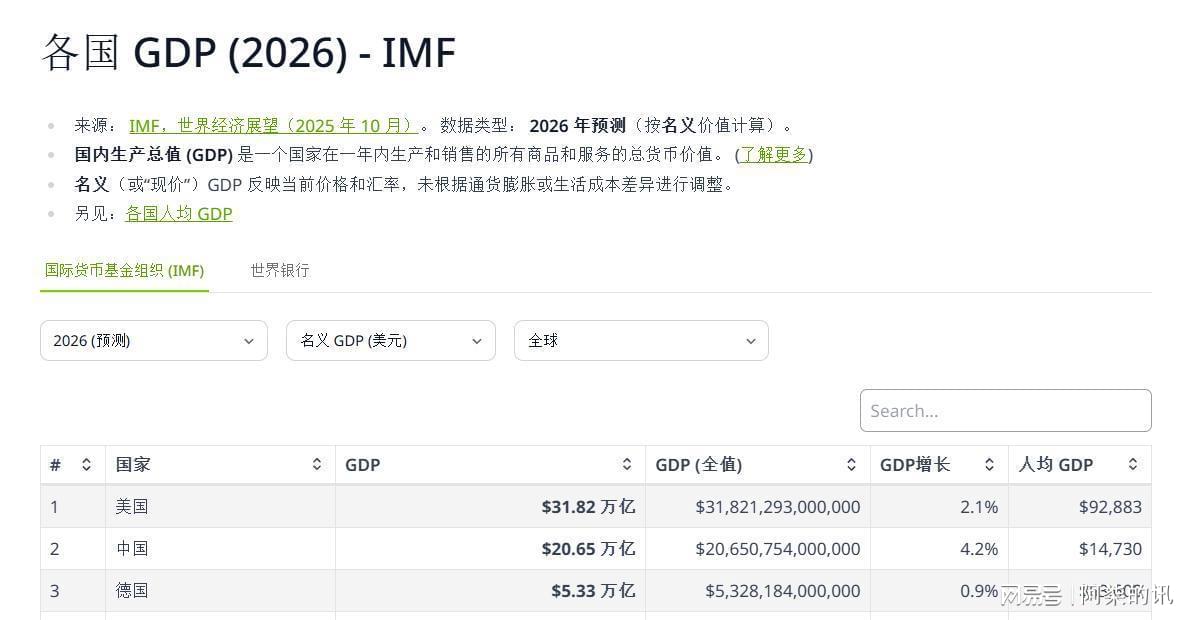Screen dimensions: 1189x620
Task: Open the IMF 世界经济展望 source link
Action: coord(272,126)
